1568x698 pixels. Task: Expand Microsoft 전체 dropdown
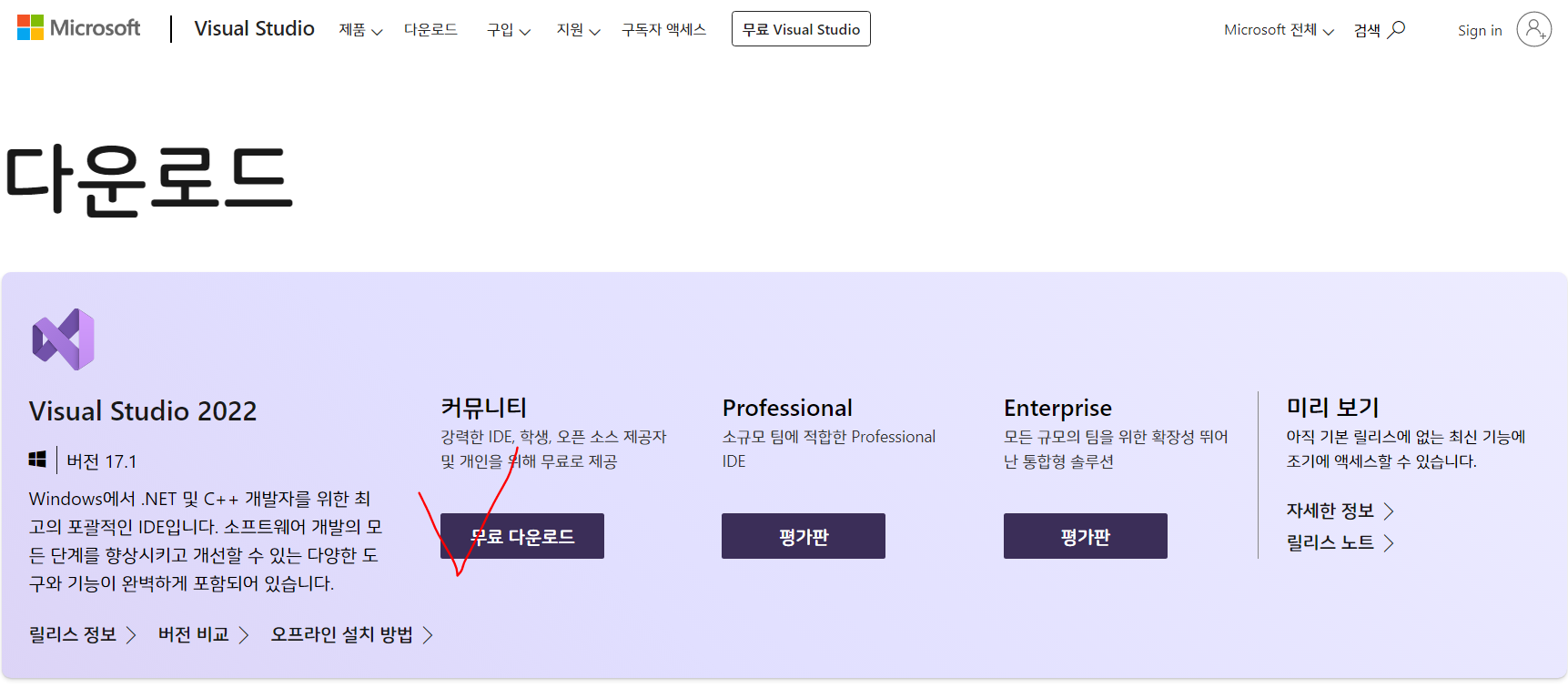click(1279, 30)
